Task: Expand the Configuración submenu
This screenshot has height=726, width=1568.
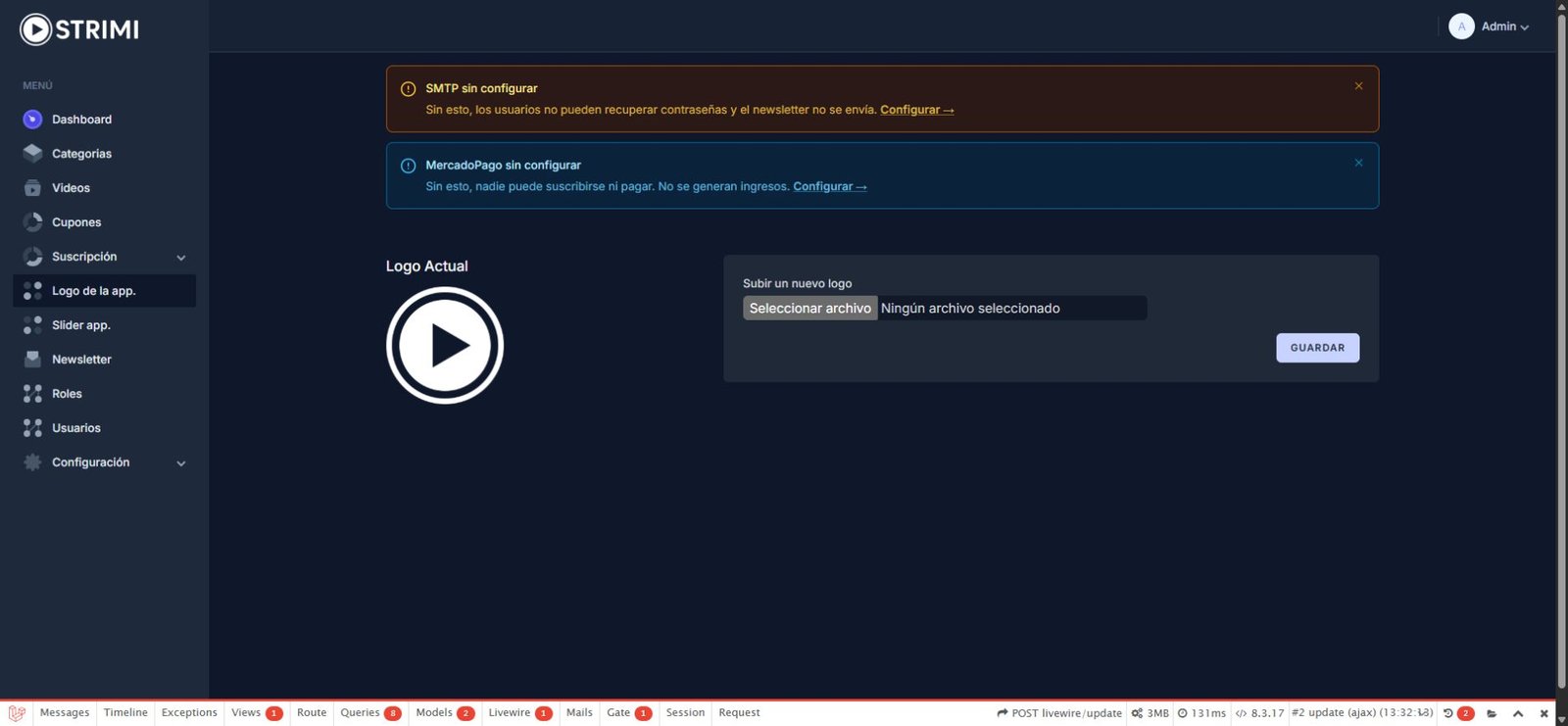Action: click(181, 463)
